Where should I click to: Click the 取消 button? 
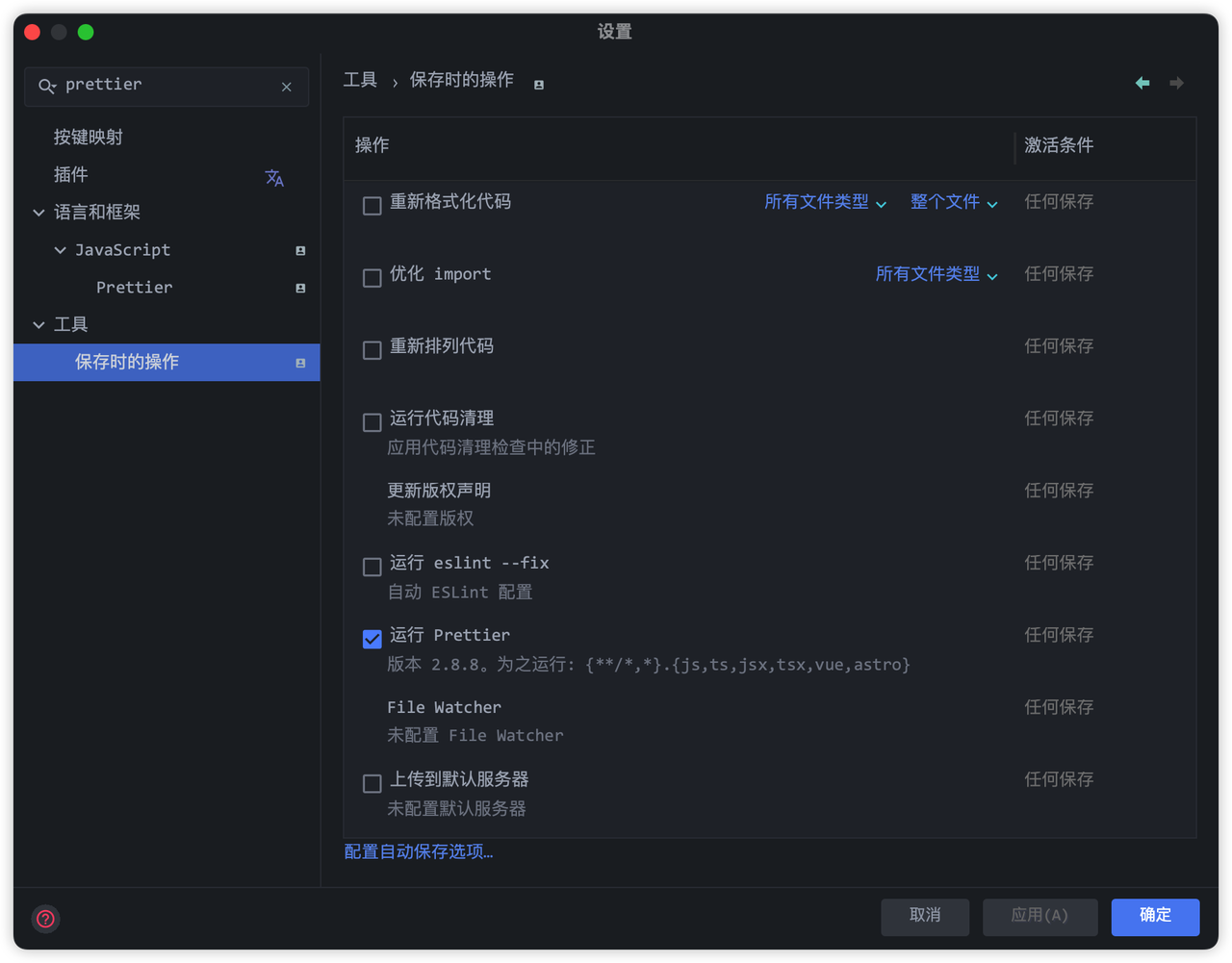tap(925, 916)
